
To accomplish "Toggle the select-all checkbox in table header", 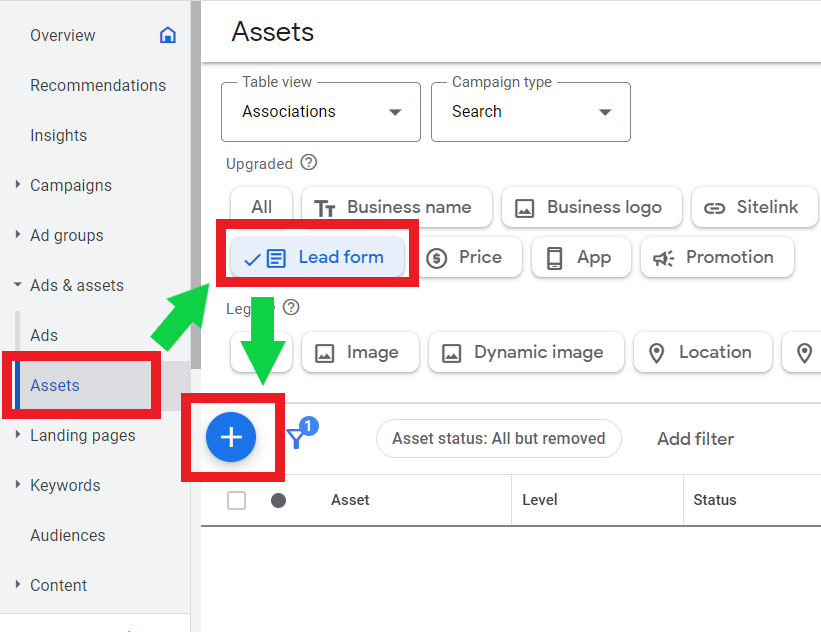I will (x=236, y=500).
